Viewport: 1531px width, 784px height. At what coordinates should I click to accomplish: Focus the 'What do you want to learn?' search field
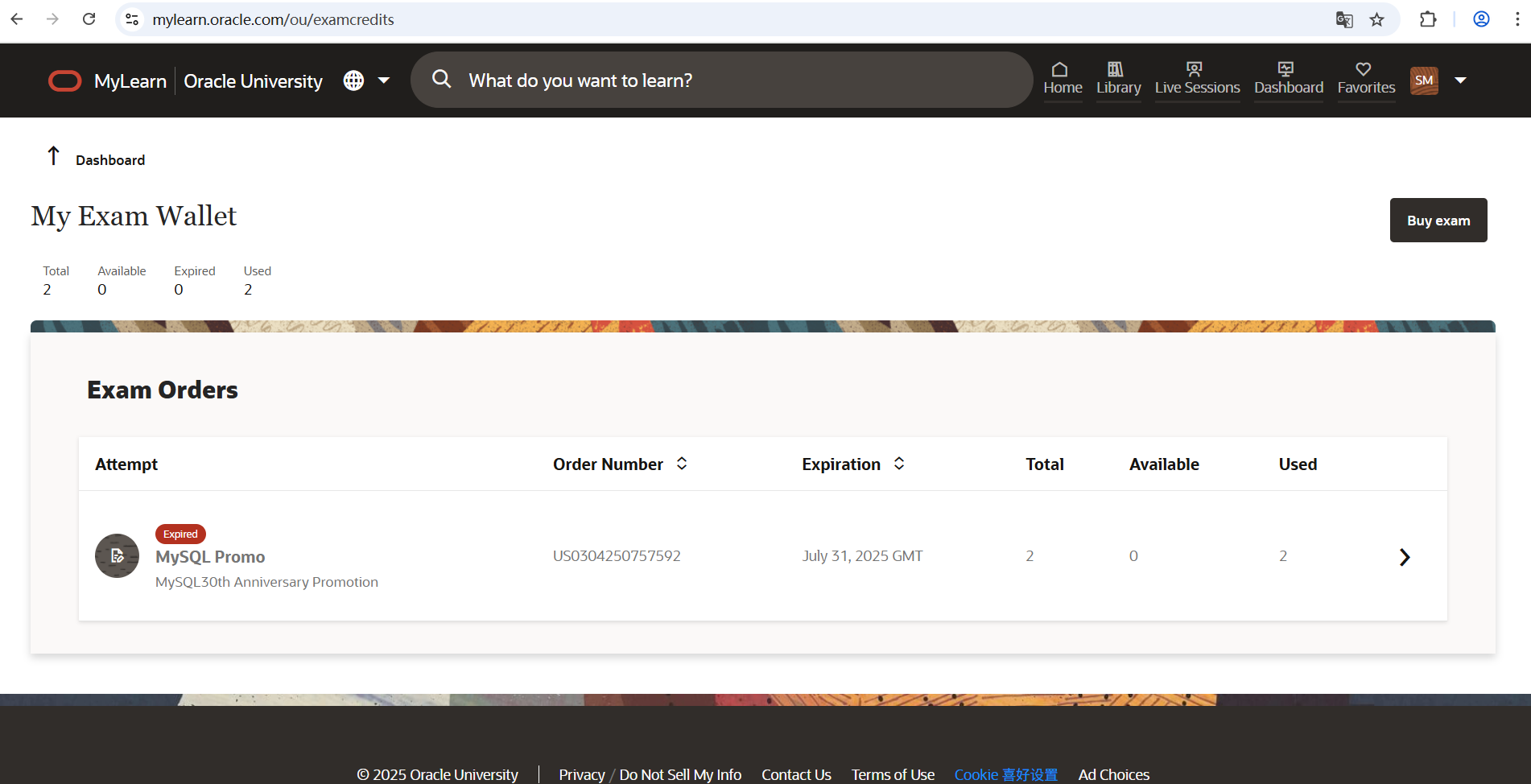(721, 80)
